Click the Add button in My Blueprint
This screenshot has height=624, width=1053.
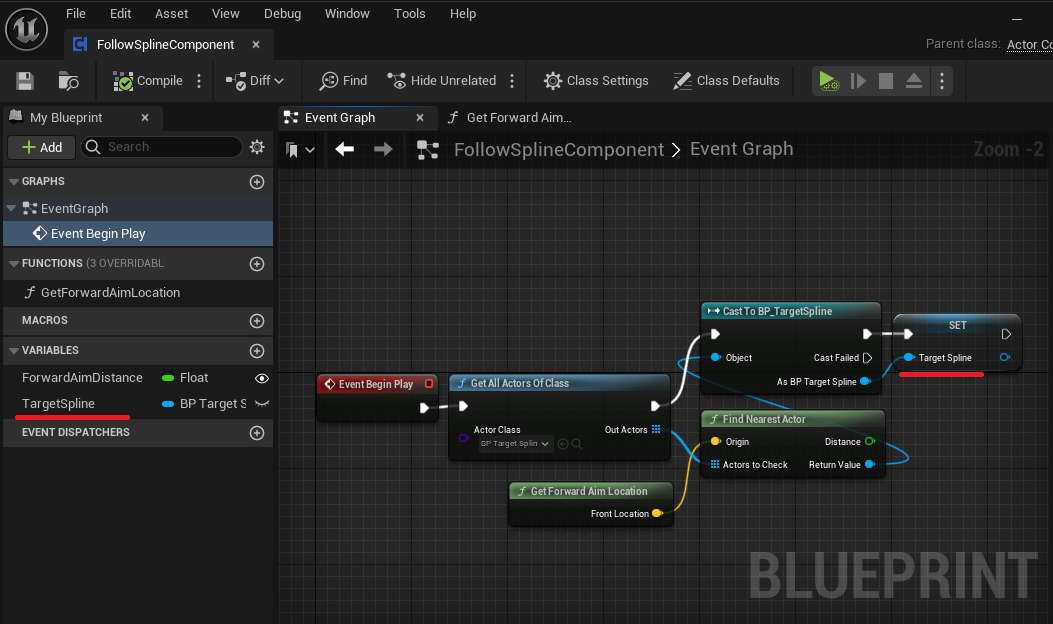(42, 147)
